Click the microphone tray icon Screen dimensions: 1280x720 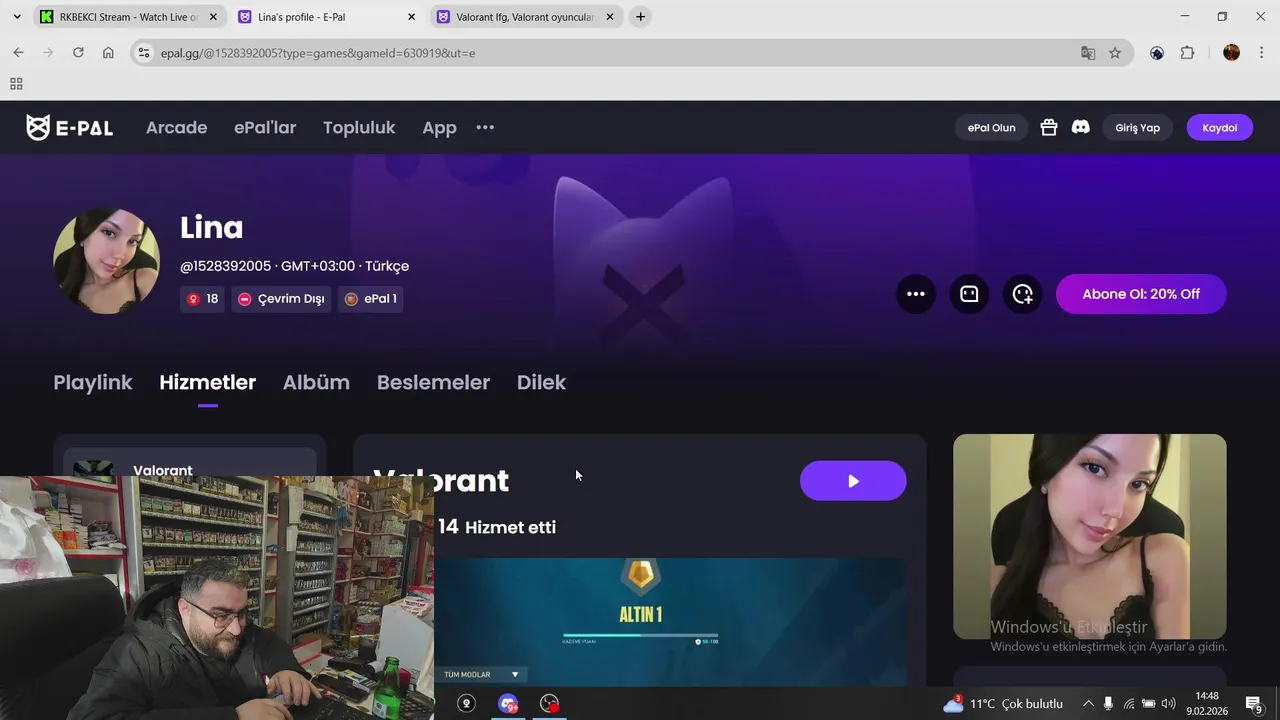[x=1108, y=704]
